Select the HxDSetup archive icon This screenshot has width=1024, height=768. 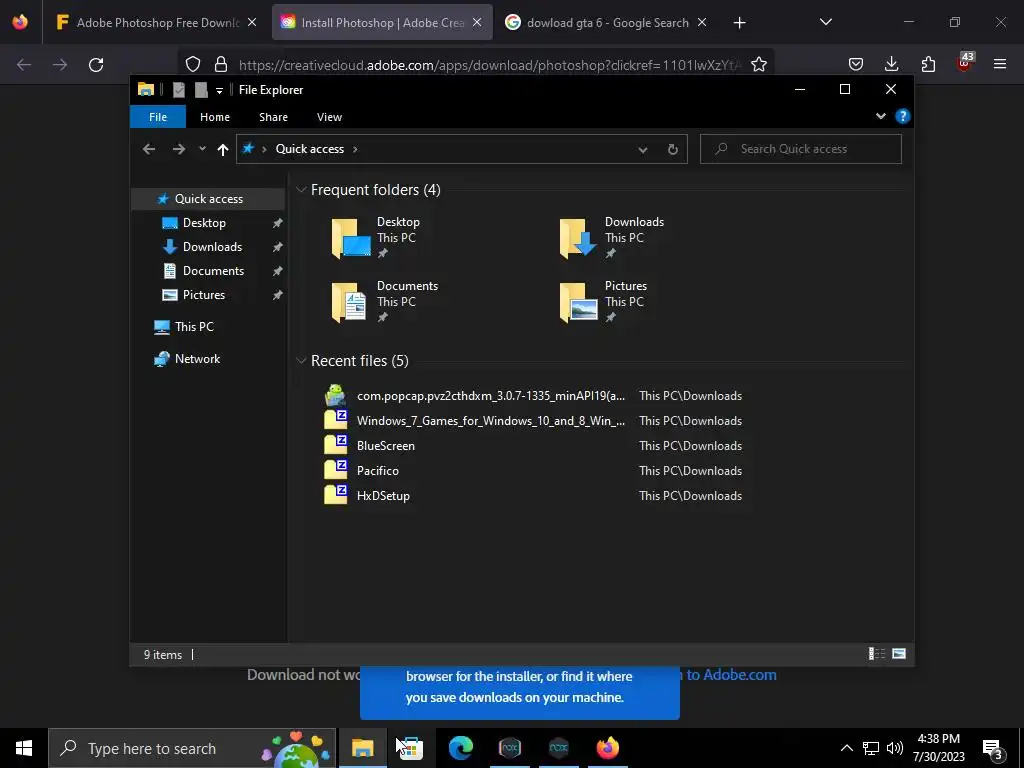(336, 494)
